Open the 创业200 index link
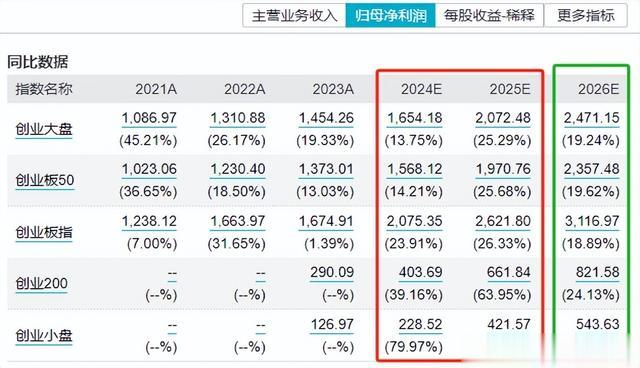Screen dimensions: 640x368 (41, 284)
